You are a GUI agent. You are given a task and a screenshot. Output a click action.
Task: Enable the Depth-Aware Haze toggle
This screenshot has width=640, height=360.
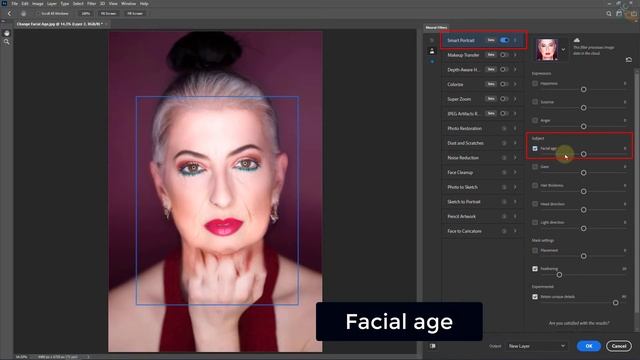pyautogui.click(x=504, y=69)
